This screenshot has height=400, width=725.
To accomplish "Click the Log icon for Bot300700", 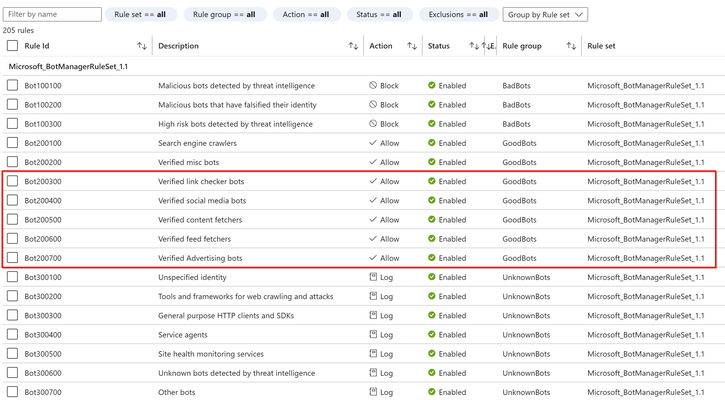I will [x=373, y=392].
